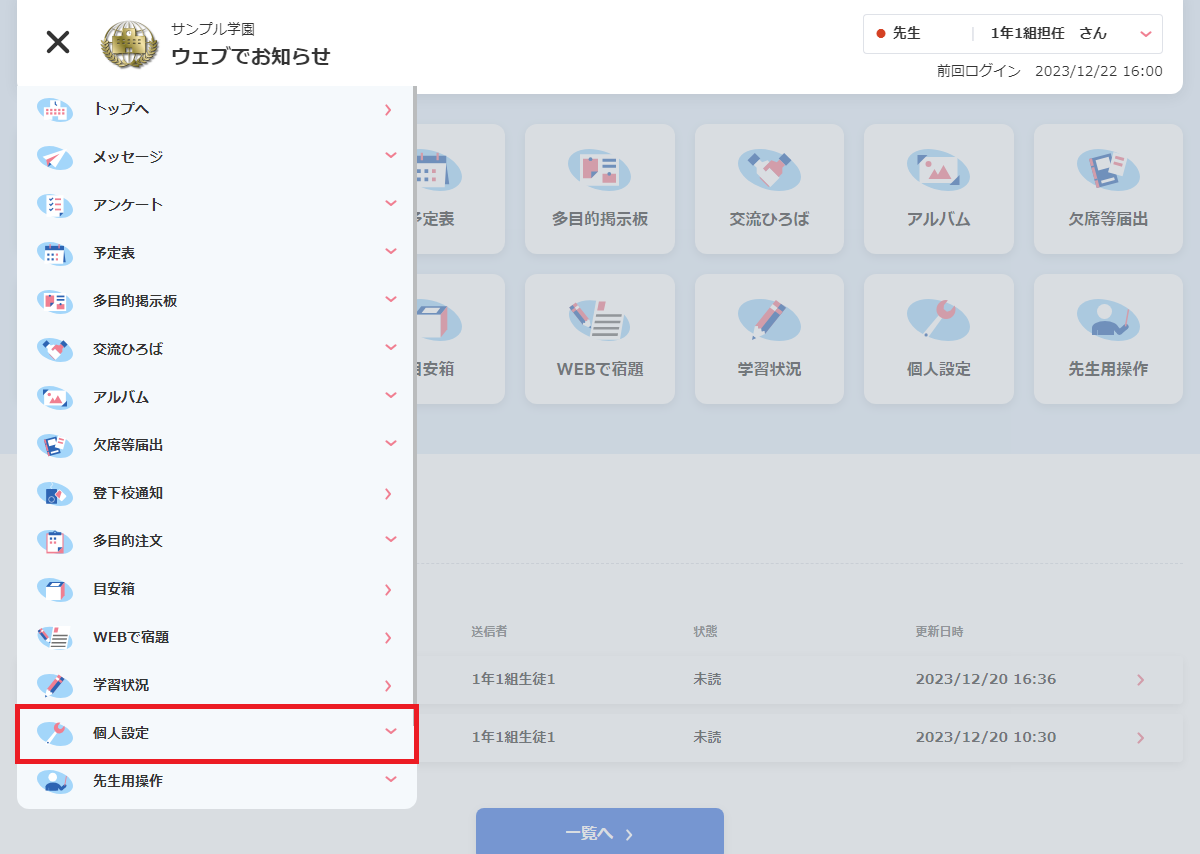The width and height of the screenshot is (1200, 854).
Task: Click the 一覧へ button
Action: (599, 833)
